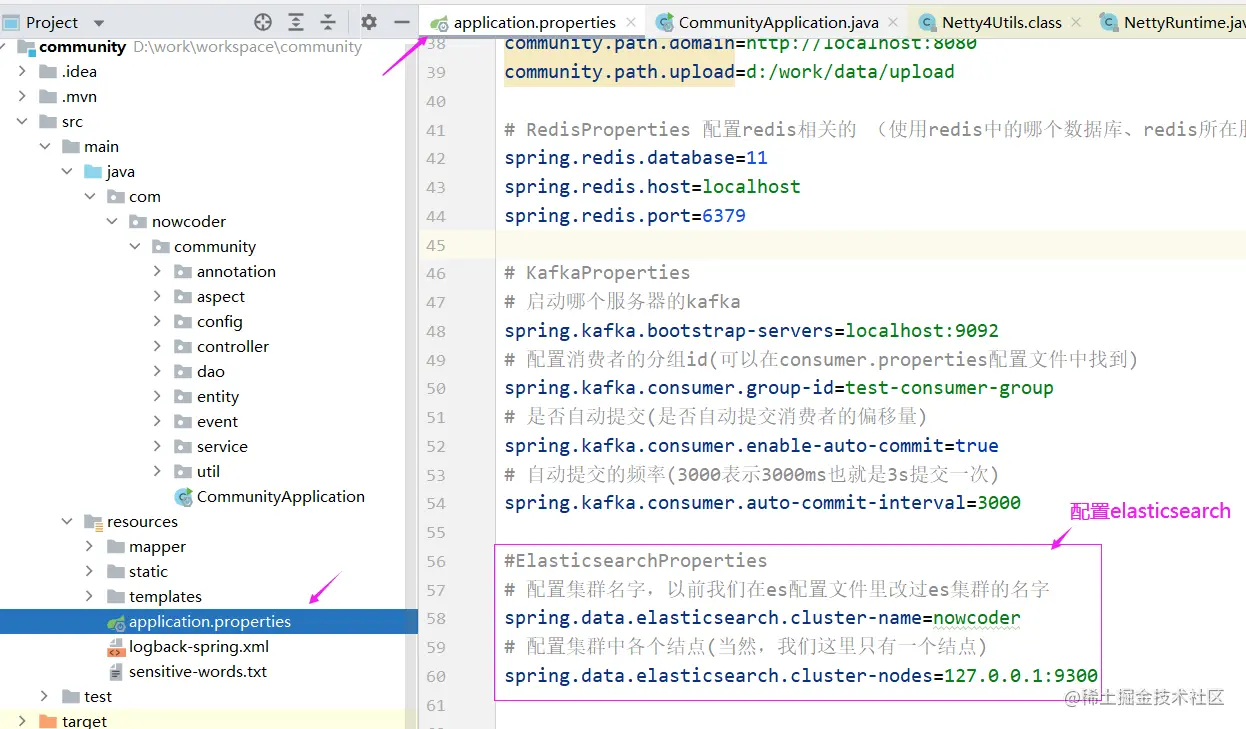The height and width of the screenshot is (729, 1246).
Task: Click elasticsearch cluster-name=nowcoder line
Action: pos(762,618)
